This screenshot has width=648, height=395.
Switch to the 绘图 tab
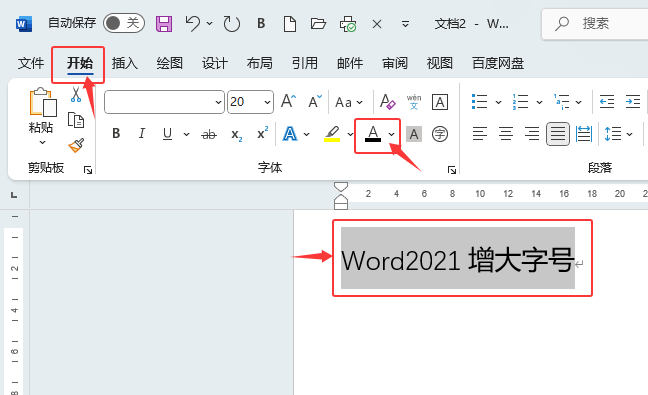(169, 63)
